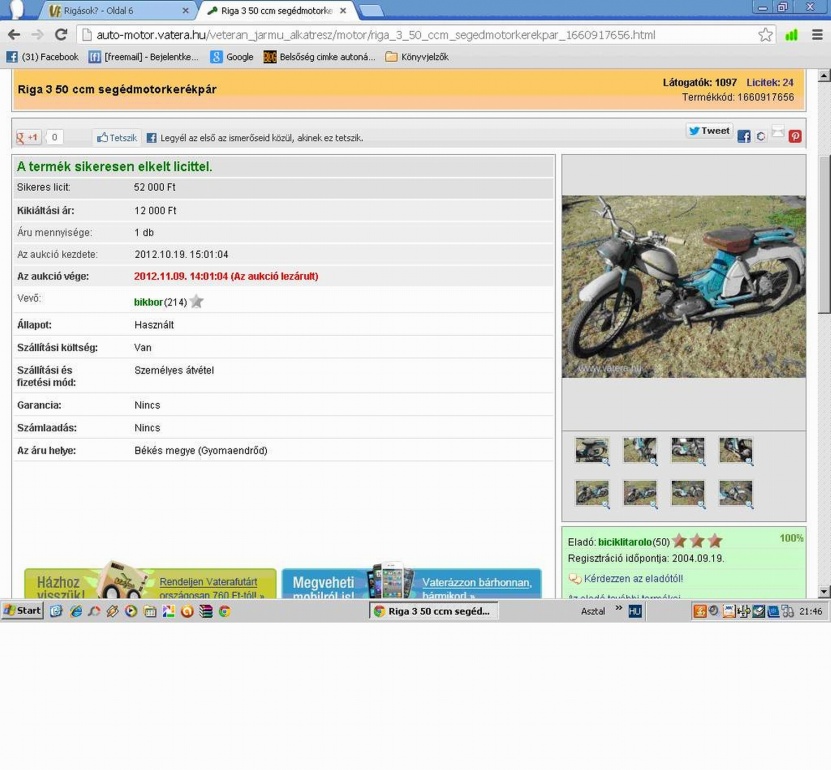Image resolution: width=831 pixels, height=770 pixels.
Task: Open the (31) Facebook bookmark
Action: pyautogui.click(x=42, y=57)
